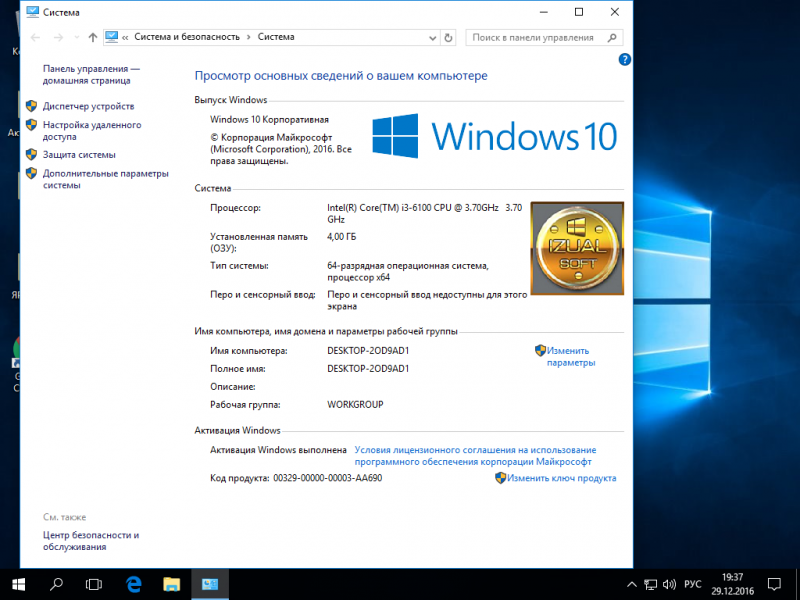
Task: Click the Windows 10 logo image
Action: (494, 136)
